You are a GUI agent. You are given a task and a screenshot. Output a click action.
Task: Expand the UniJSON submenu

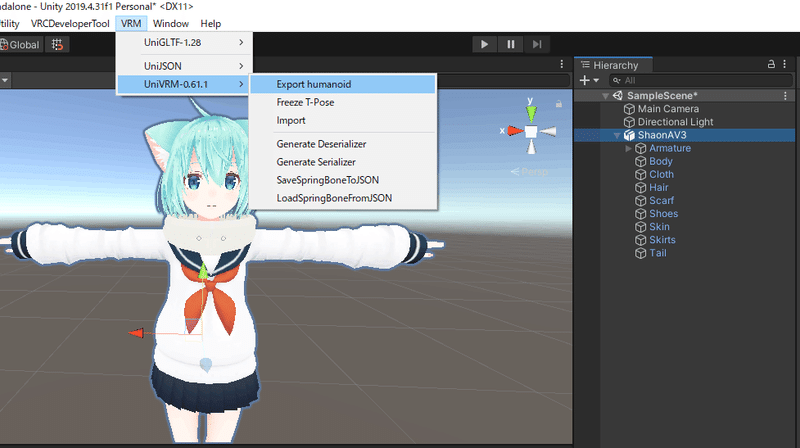(185, 66)
